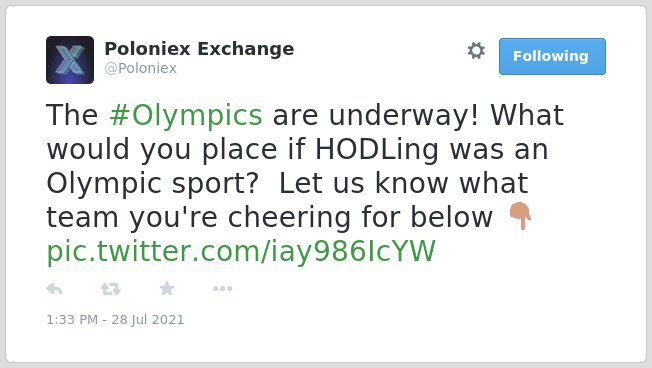Click the reply arrow icon
The width and height of the screenshot is (652, 368).
coord(54,289)
